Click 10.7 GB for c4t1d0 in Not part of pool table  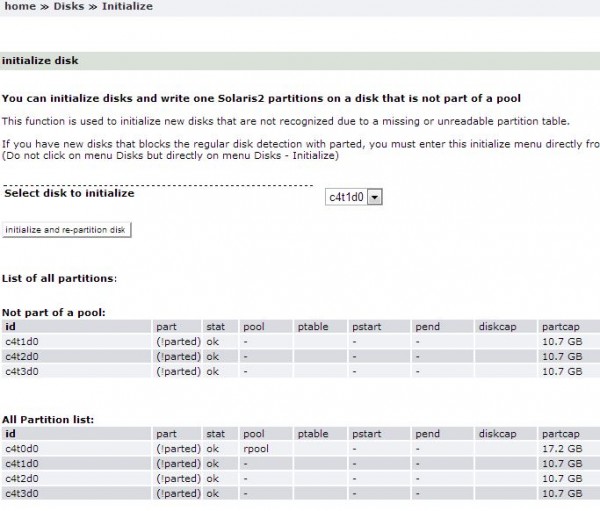click(562, 341)
